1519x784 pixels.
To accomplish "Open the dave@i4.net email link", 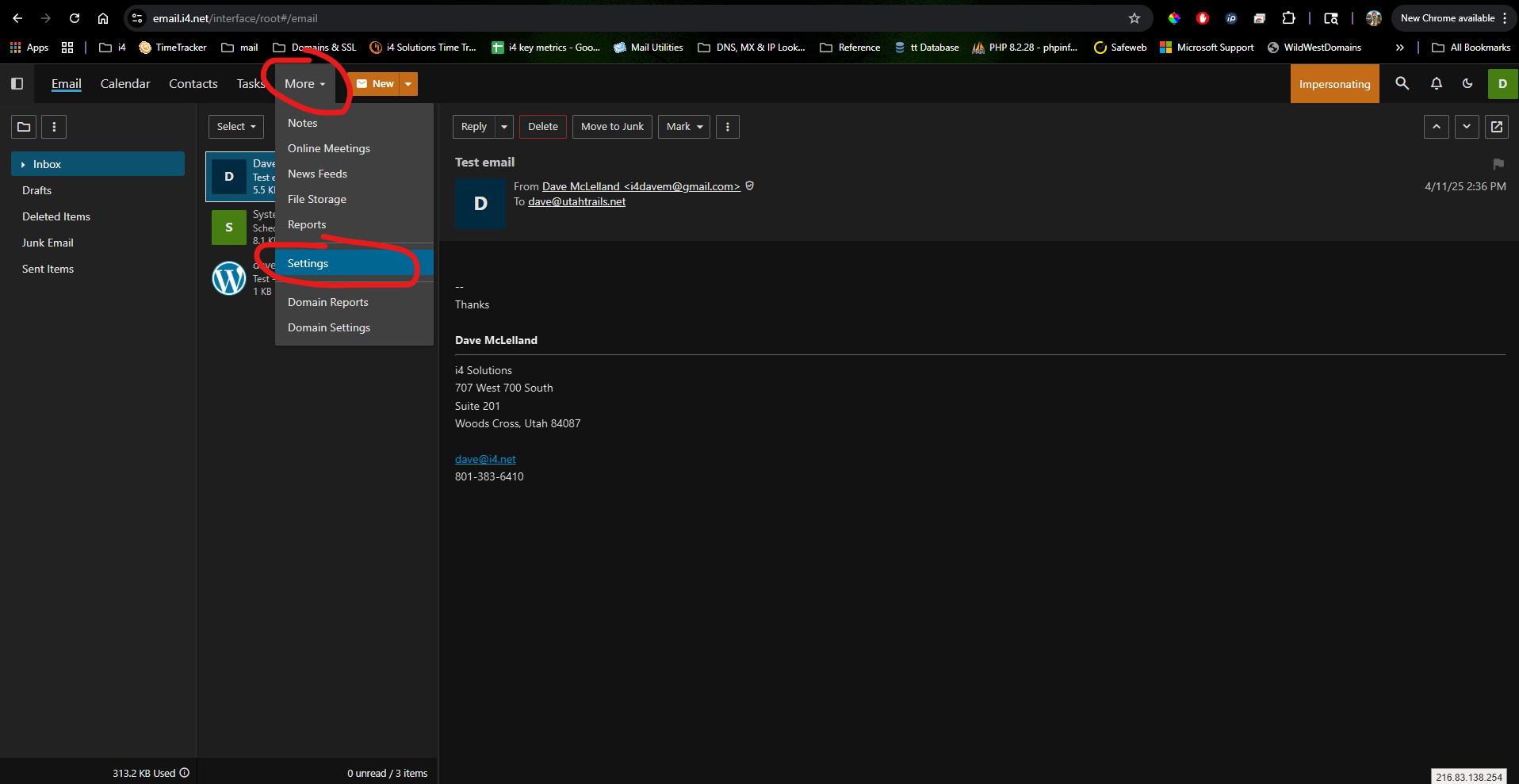I will click(485, 459).
